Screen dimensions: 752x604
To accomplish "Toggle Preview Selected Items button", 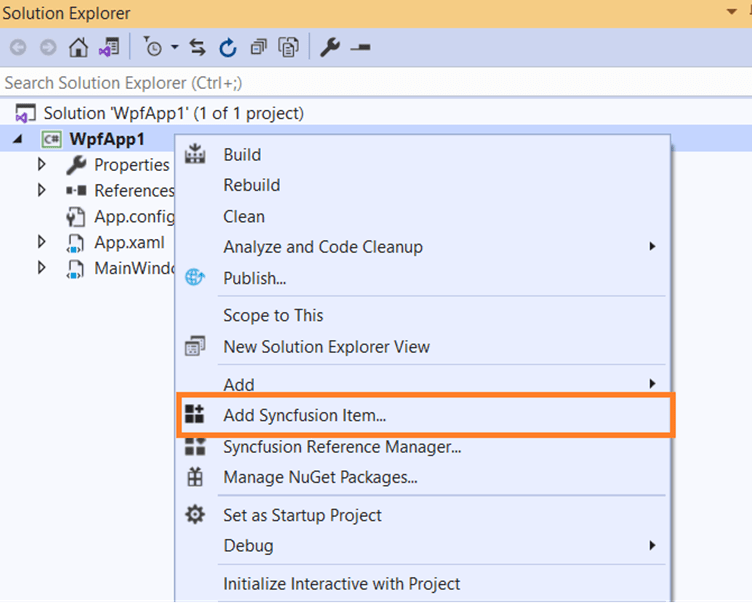I will (361, 47).
